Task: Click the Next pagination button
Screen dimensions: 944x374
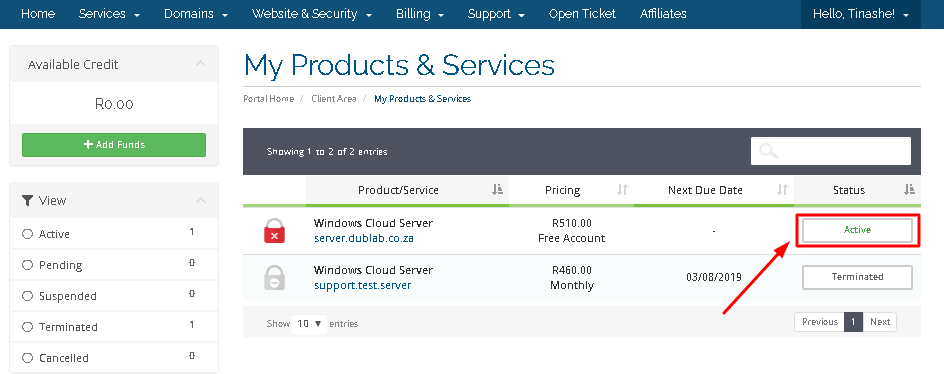Action: (880, 322)
